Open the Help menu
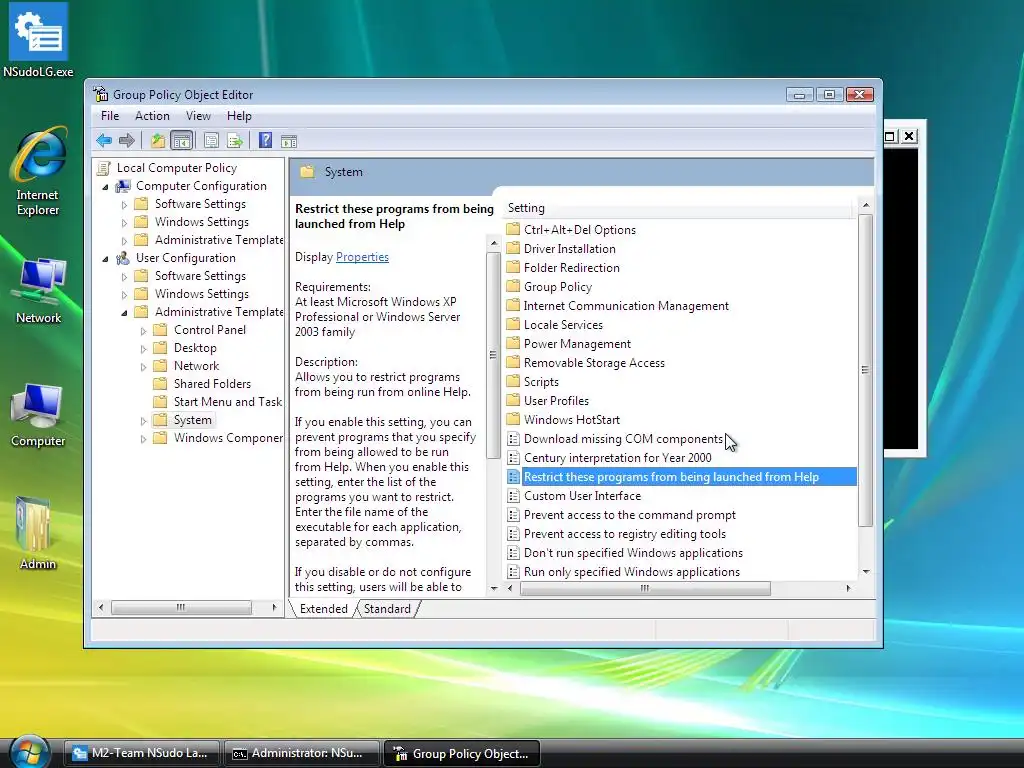This screenshot has height=768, width=1024. pyautogui.click(x=239, y=116)
